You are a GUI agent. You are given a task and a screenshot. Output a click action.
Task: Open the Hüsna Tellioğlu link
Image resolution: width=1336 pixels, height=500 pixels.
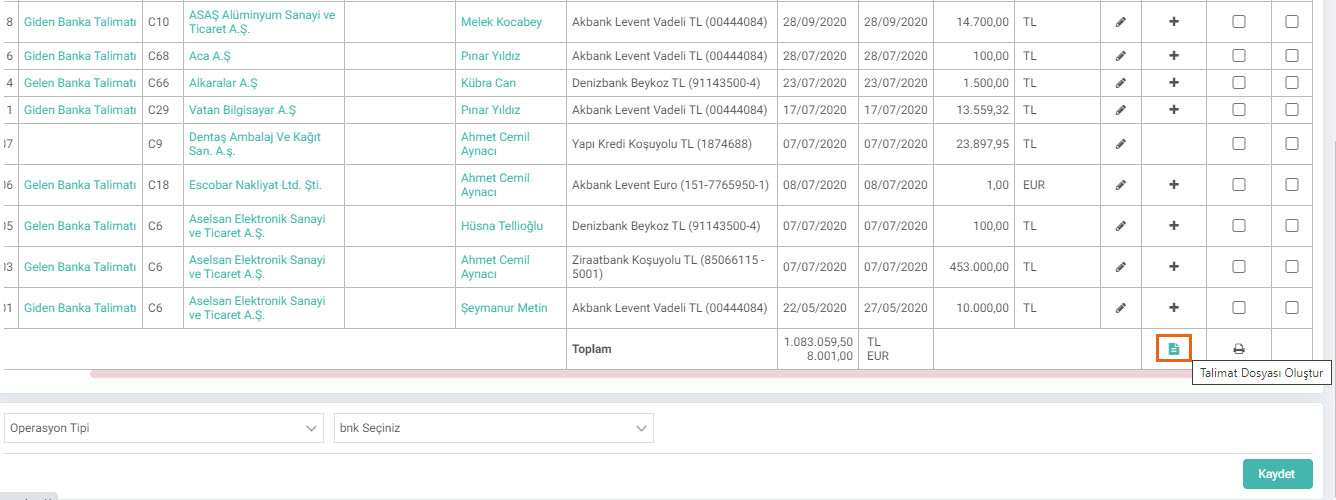click(502, 226)
